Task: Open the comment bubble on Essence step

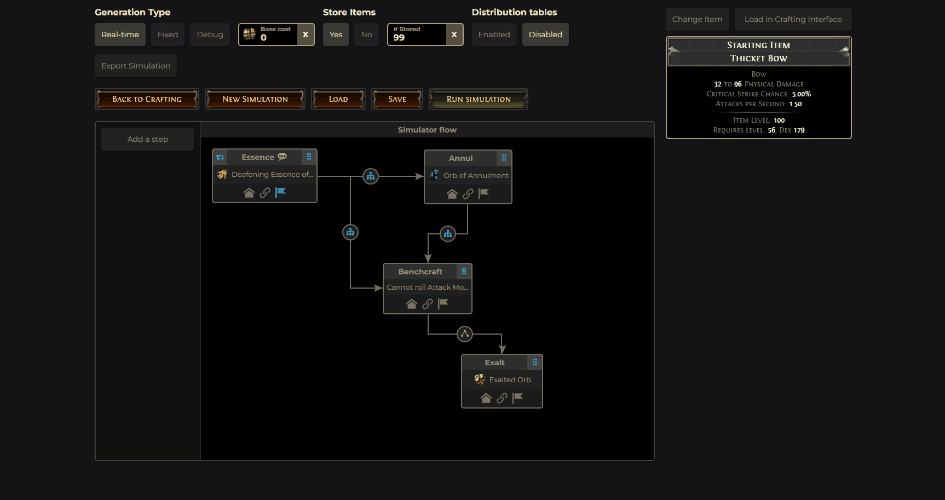Action: (282, 157)
